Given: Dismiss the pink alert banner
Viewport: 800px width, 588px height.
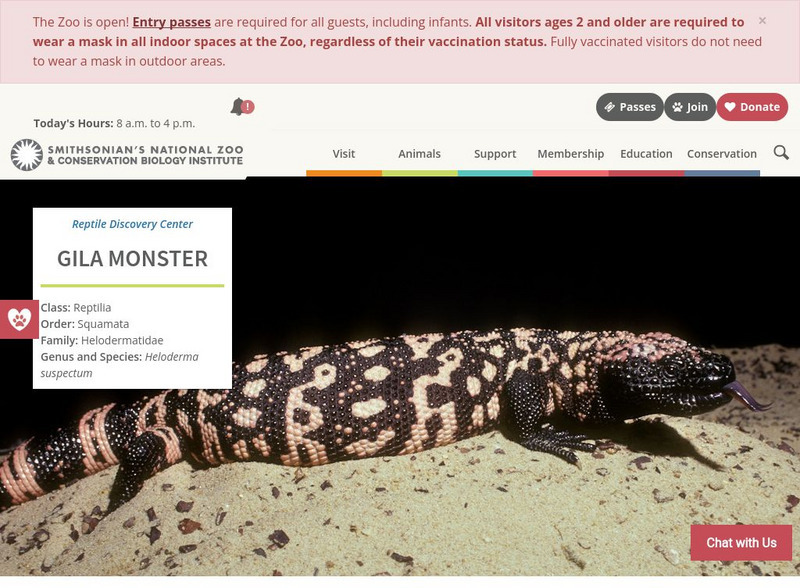Looking at the screenshot, I should 762,21.
